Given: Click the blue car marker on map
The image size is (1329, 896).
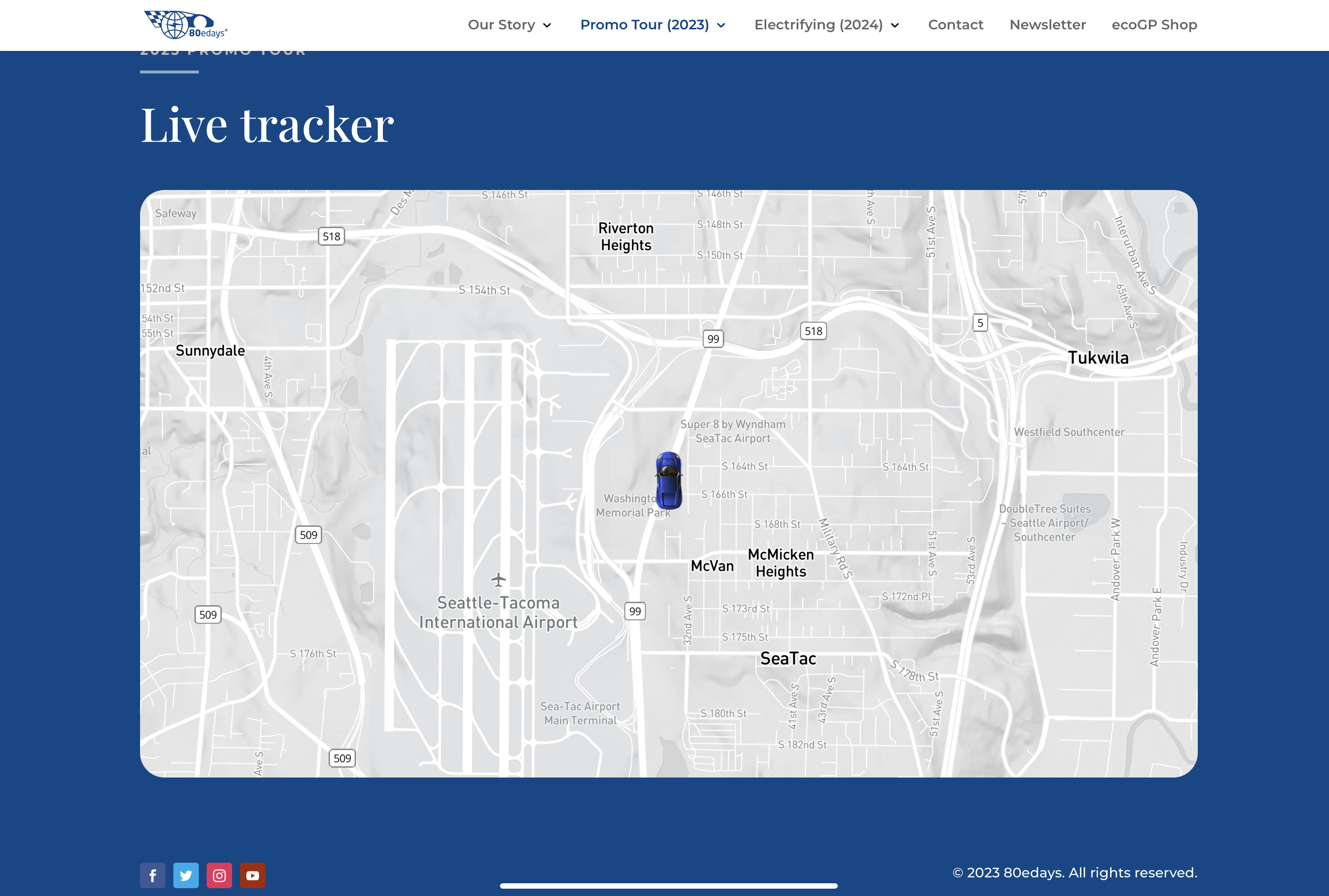Looking at the screenshot, I should (668, 480).
